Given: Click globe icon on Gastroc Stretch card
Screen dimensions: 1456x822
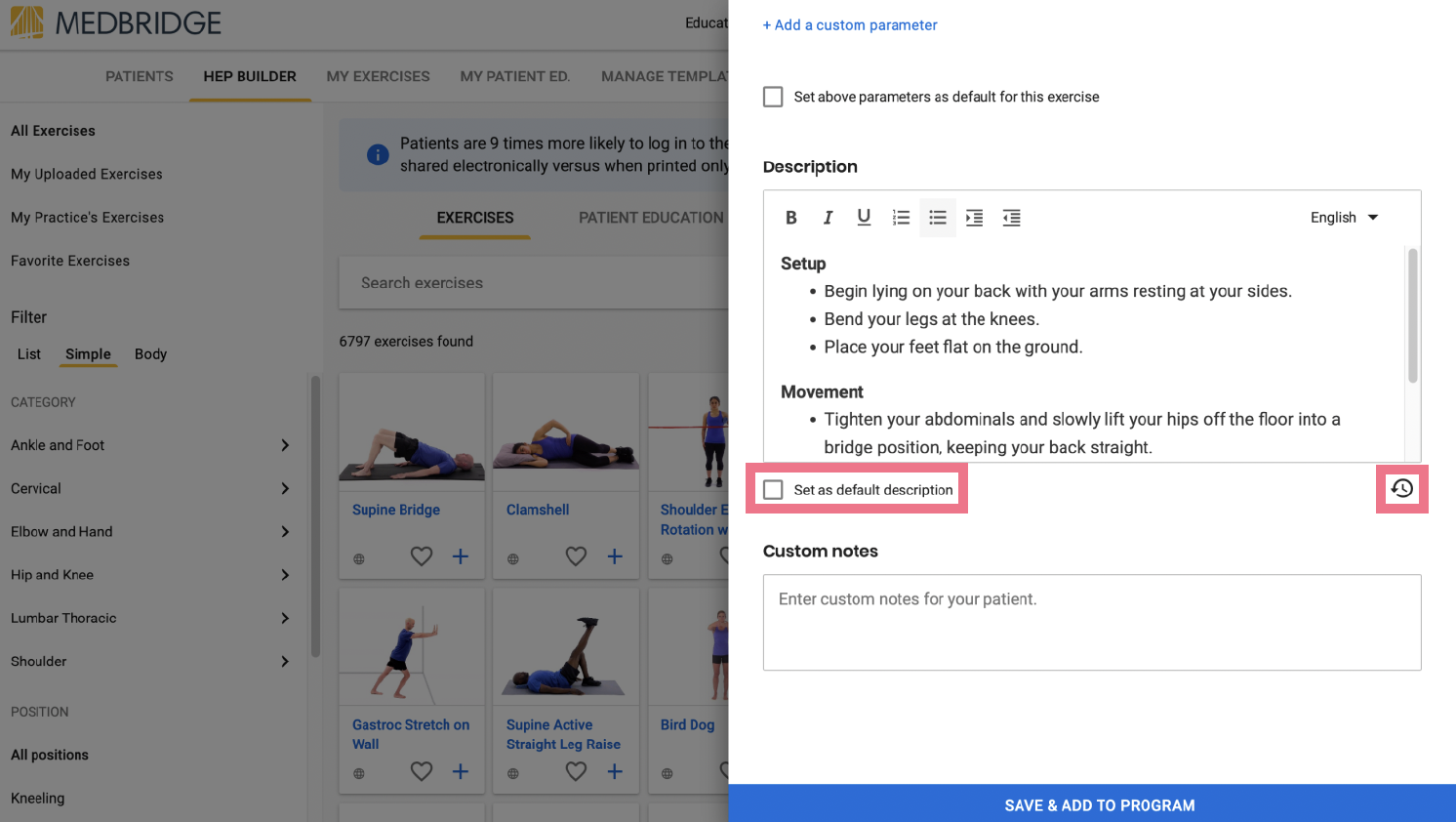Looking at the screenshot, I should coord(359,774).
